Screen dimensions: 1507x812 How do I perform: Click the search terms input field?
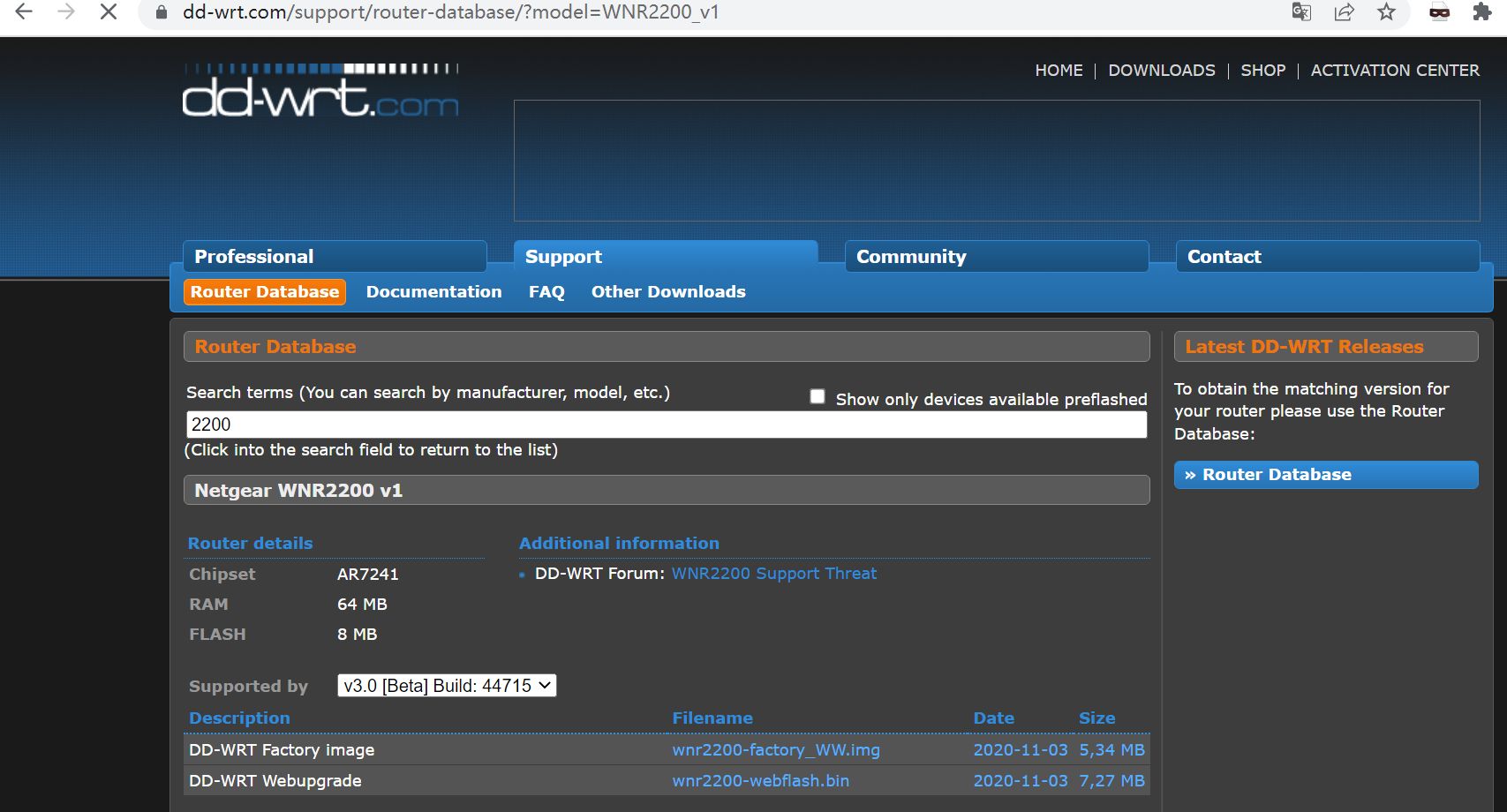coord(667,425)
